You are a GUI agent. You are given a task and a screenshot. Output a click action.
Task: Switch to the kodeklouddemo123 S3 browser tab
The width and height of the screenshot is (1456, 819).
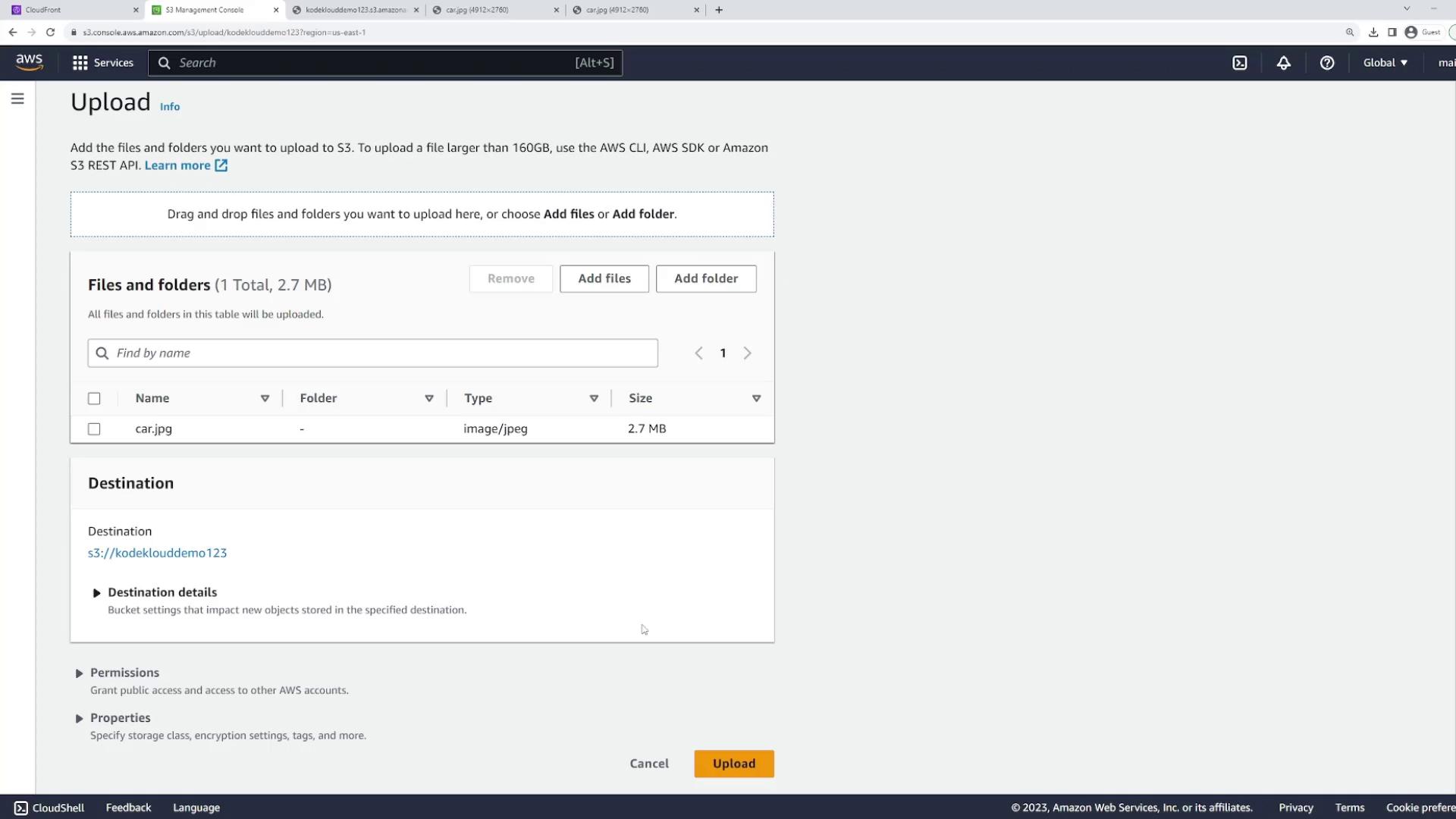tap(355, 10)
